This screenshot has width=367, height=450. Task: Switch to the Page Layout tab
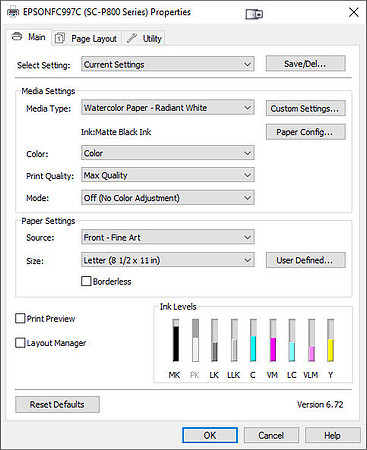tap(86, 38)
